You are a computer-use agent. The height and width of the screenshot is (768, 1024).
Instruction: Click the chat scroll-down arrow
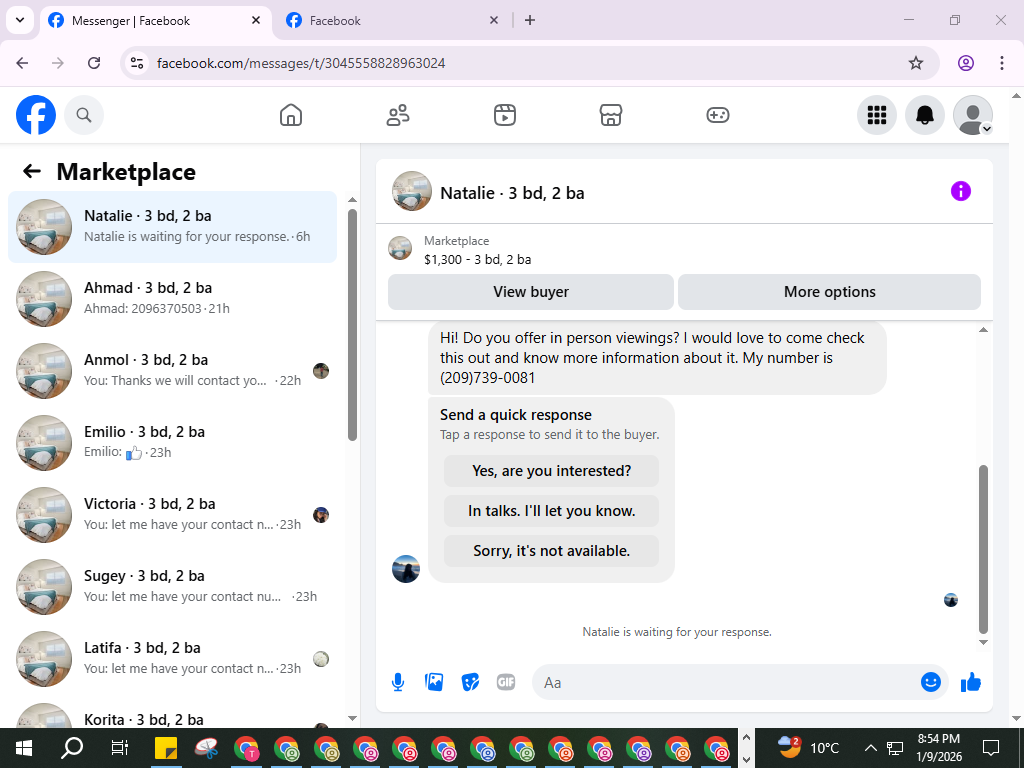(984, 643)
